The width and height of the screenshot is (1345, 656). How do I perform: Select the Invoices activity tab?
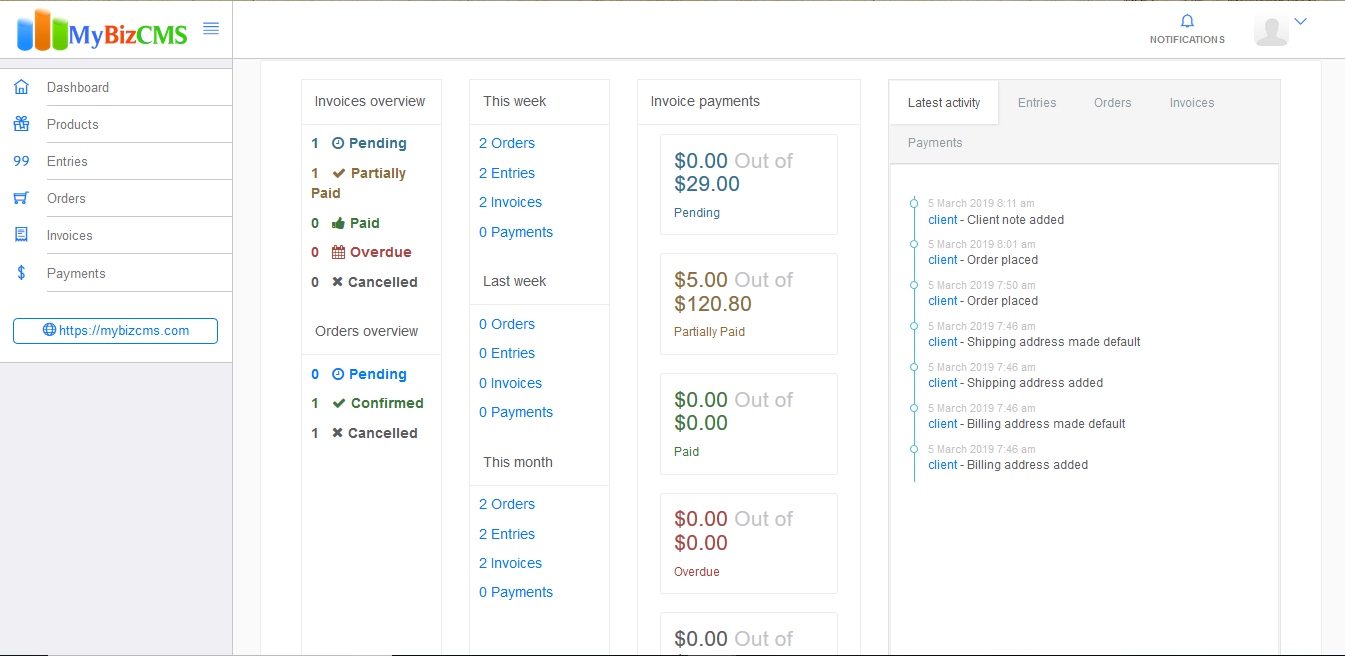1192,103
